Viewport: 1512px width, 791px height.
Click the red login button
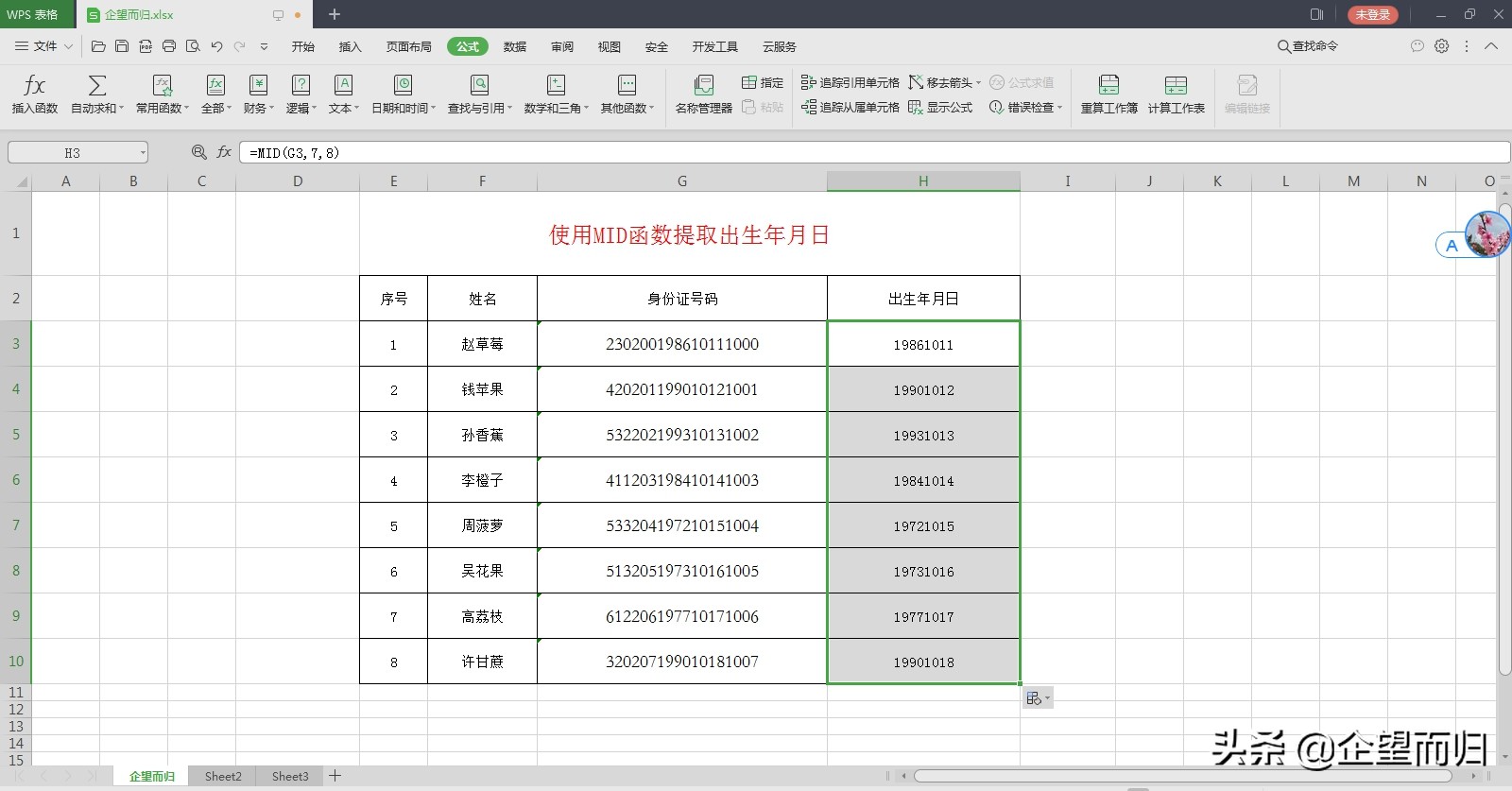1372,14
